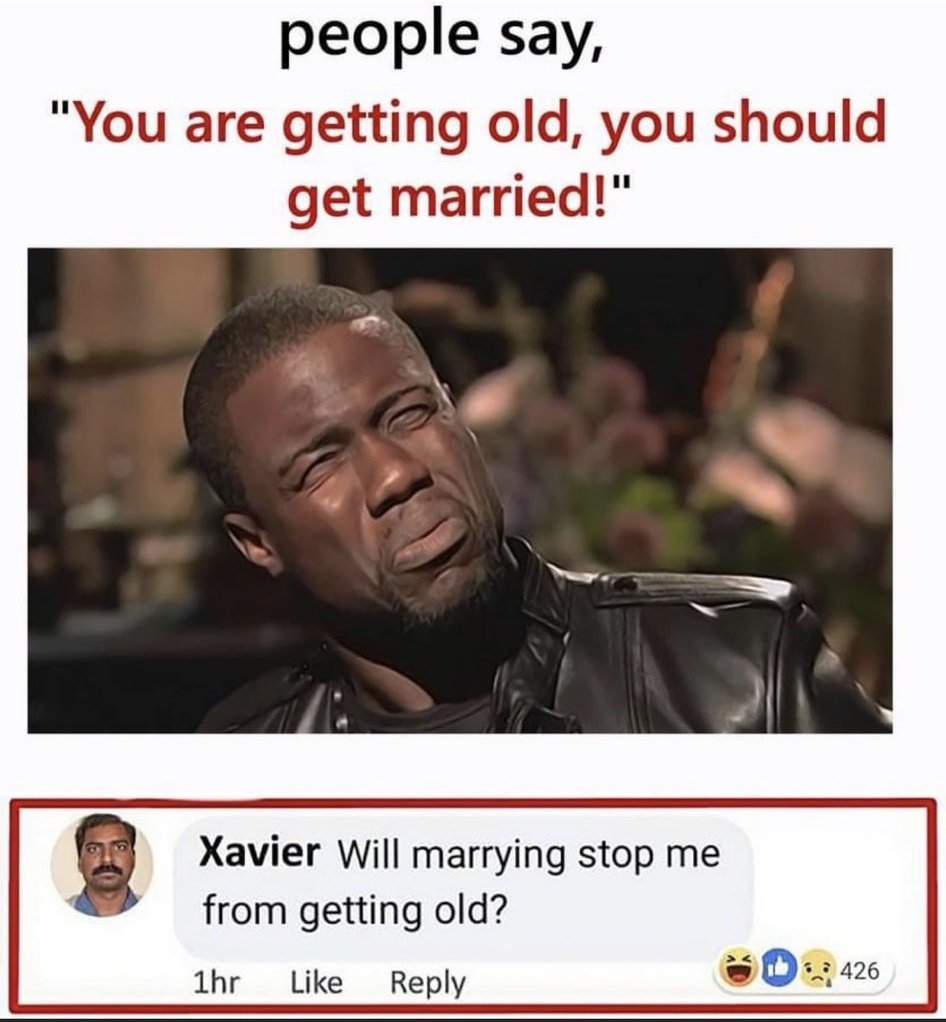The width and height of the screenshot is (946, 1022).
Task: Click the 1hr comment timestamp
Action: pos(216,982)
